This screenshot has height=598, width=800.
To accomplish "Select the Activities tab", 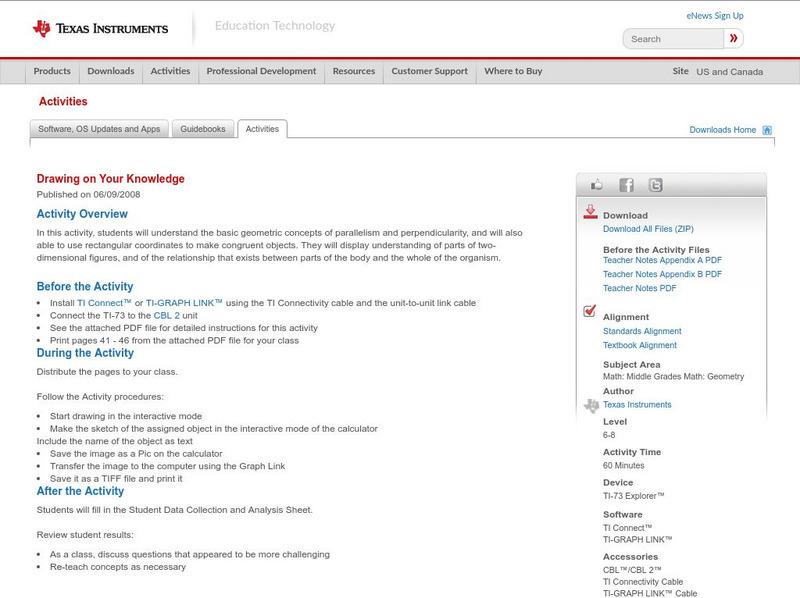I will click(262, 129).
